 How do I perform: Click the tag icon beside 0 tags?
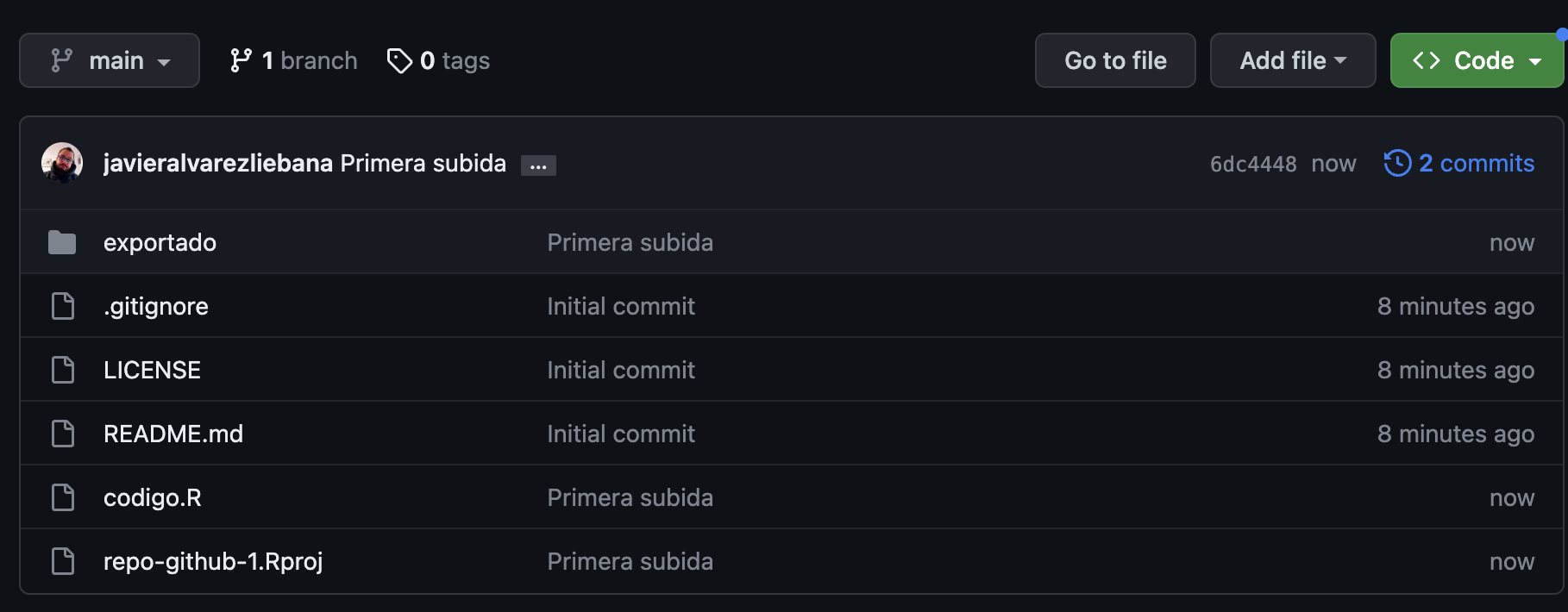(399, 61)
